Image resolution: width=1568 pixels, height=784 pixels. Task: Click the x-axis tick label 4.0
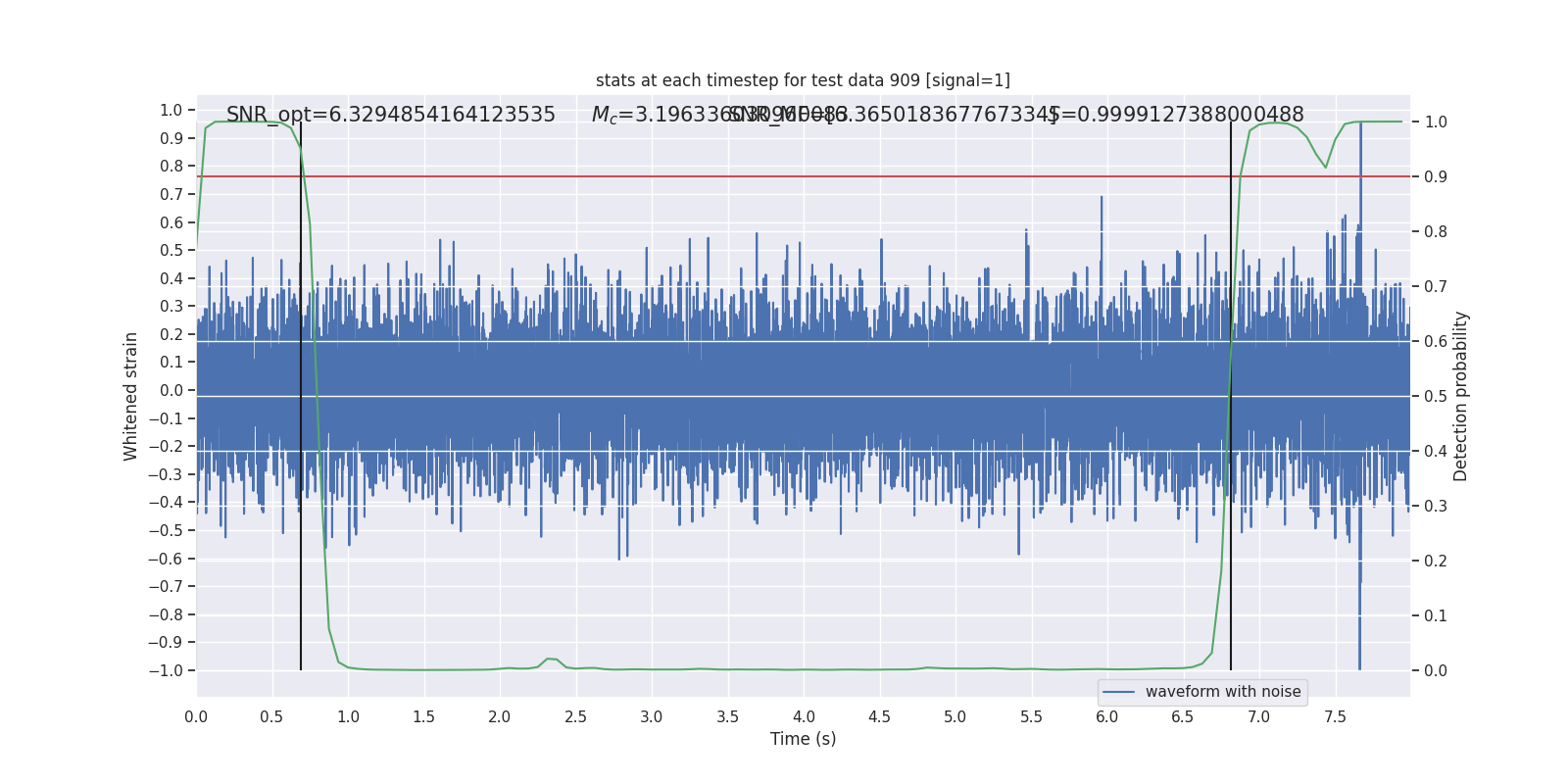pos(804,716)
